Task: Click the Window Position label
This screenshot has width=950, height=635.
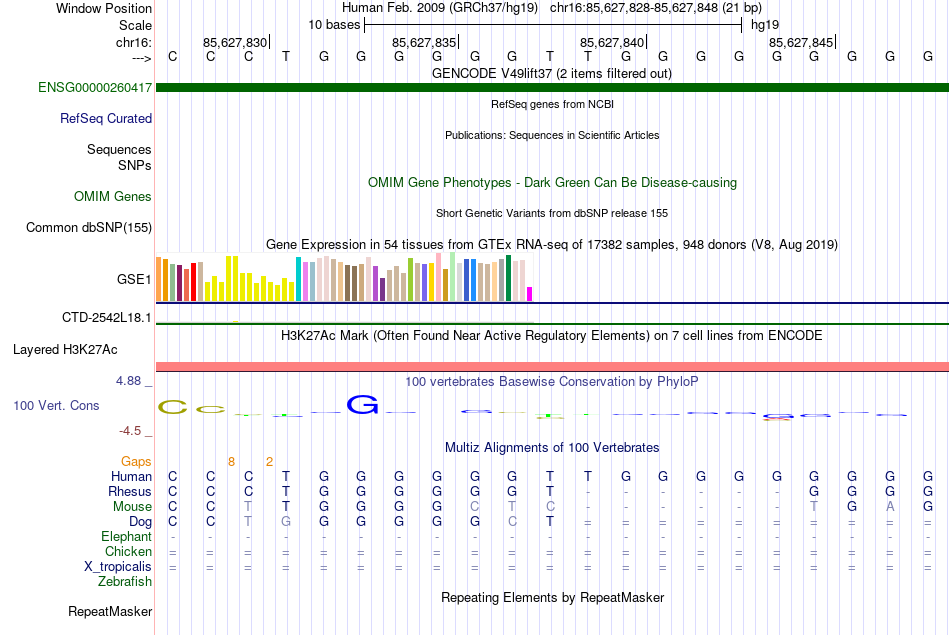Action: point(104,8)
